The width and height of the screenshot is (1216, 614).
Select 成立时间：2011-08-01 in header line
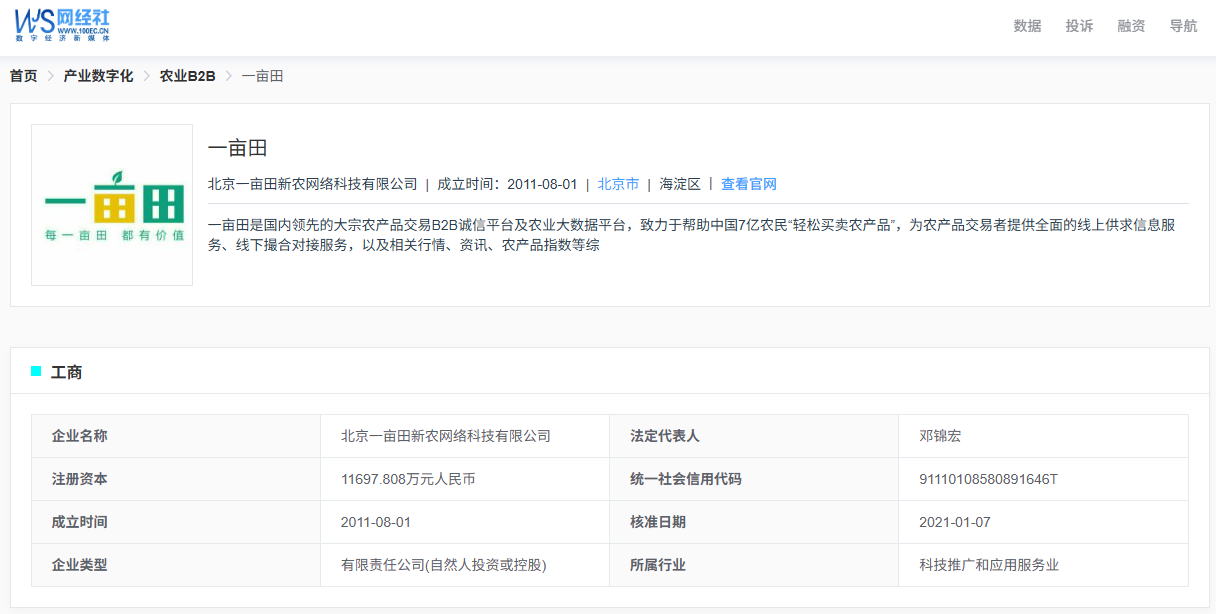[507, 184]
